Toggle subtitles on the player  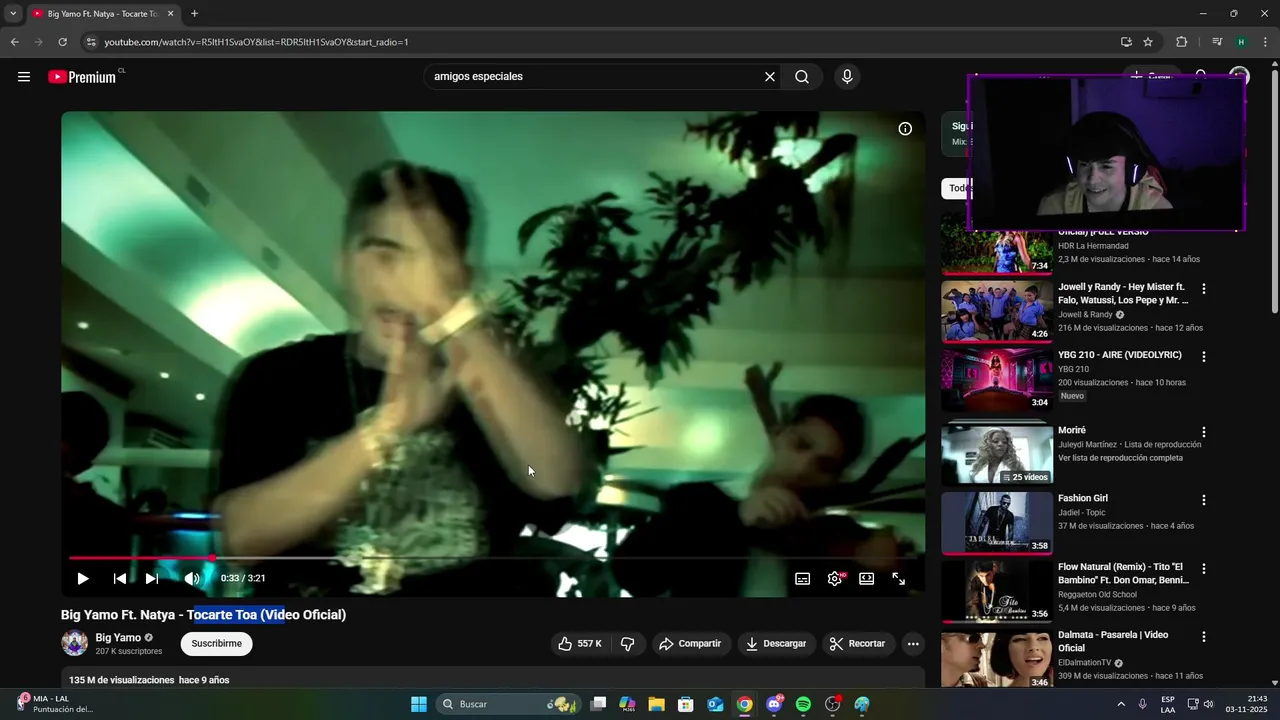pos(802,578)
